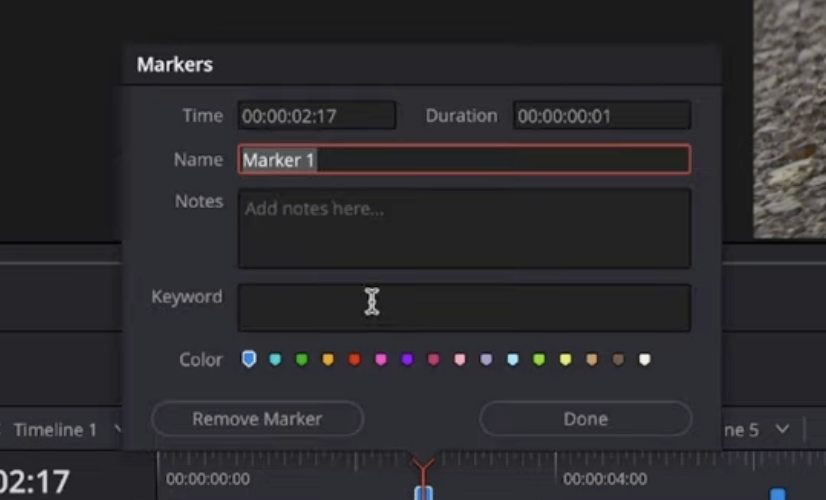Select the cyan marker color

point(275,359)
